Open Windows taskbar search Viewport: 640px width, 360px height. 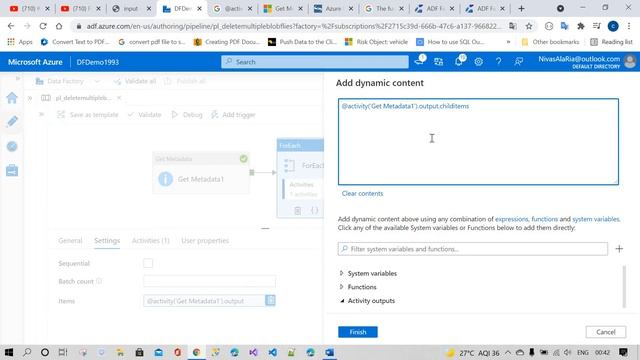[27, 352]
